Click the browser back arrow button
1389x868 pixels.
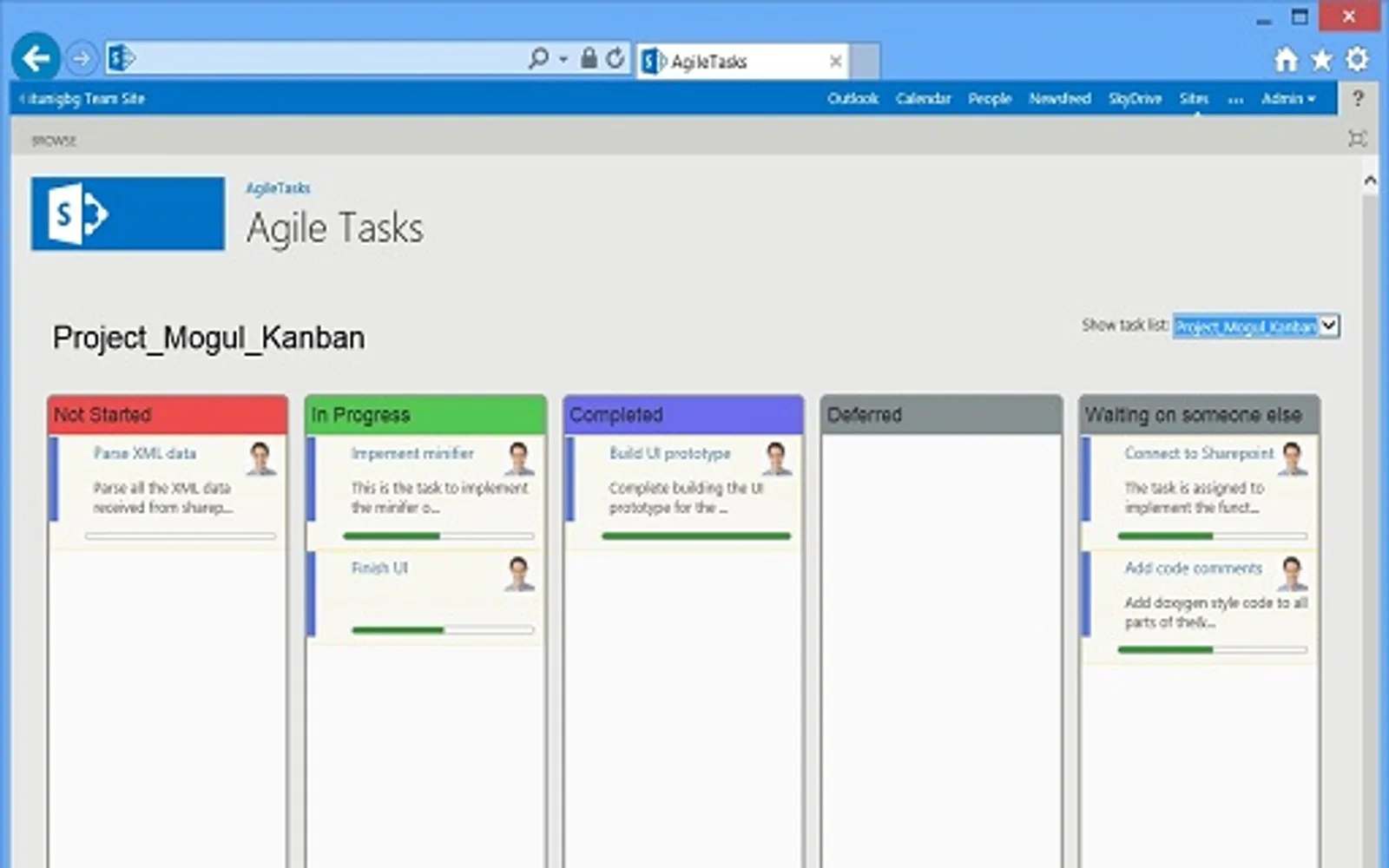tap(36, 58)
